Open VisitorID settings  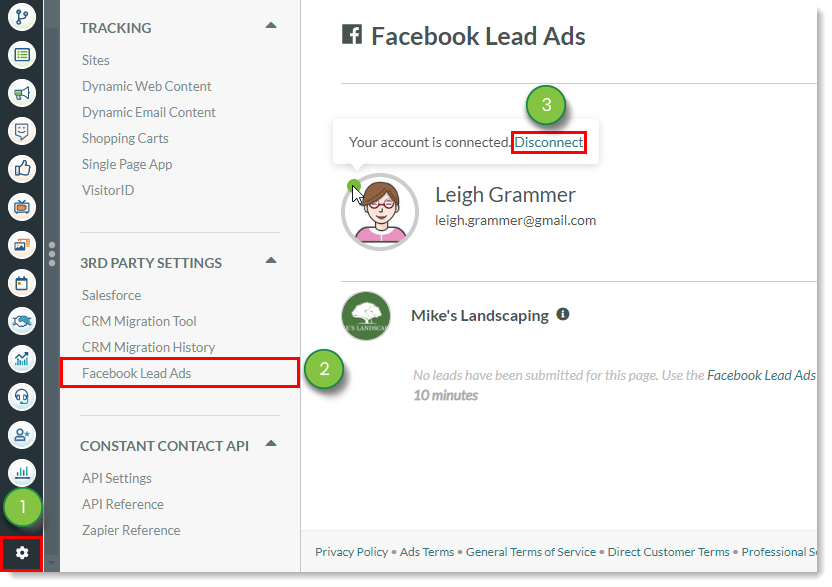tap(108, 190)
